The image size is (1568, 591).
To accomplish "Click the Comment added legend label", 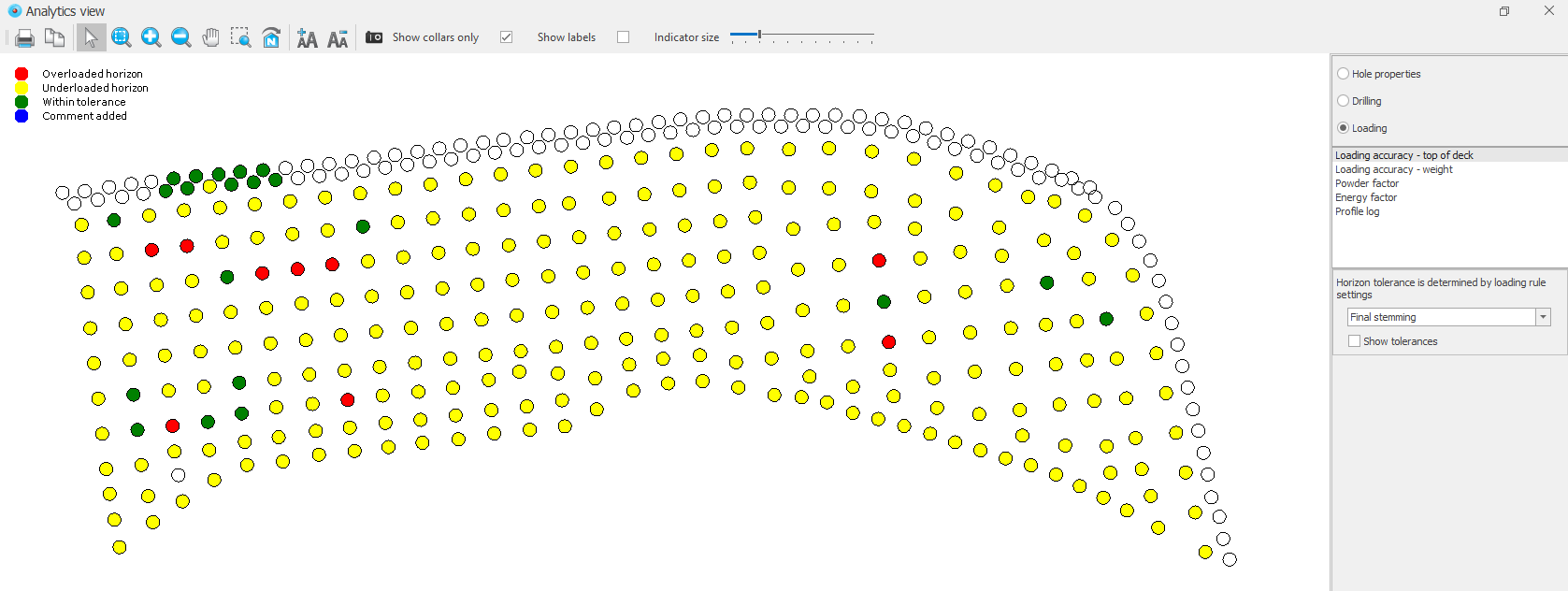I will coord(84,116).
